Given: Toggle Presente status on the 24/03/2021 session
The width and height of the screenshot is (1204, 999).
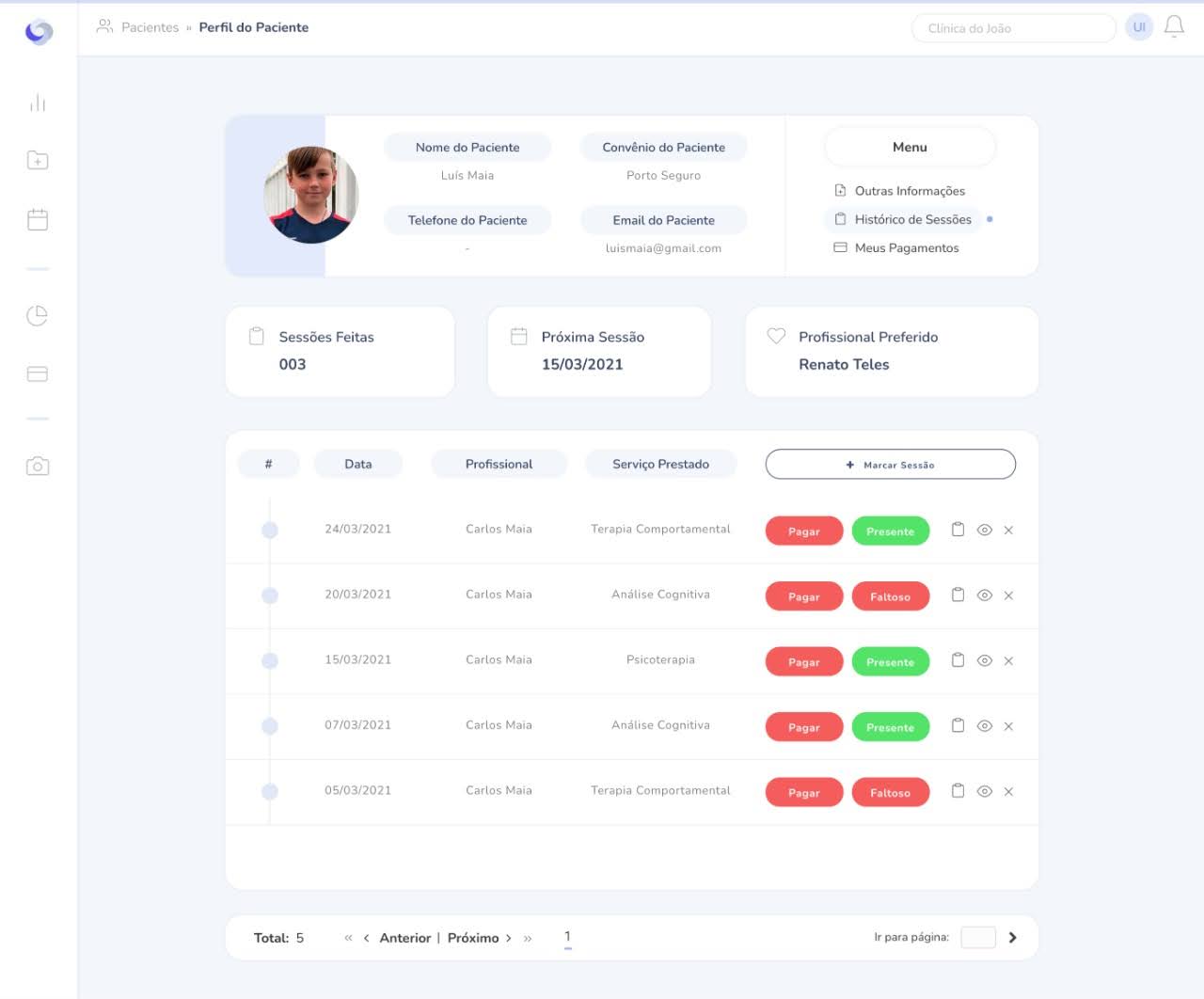Looking at the screenshot, I should pos(891,531).
